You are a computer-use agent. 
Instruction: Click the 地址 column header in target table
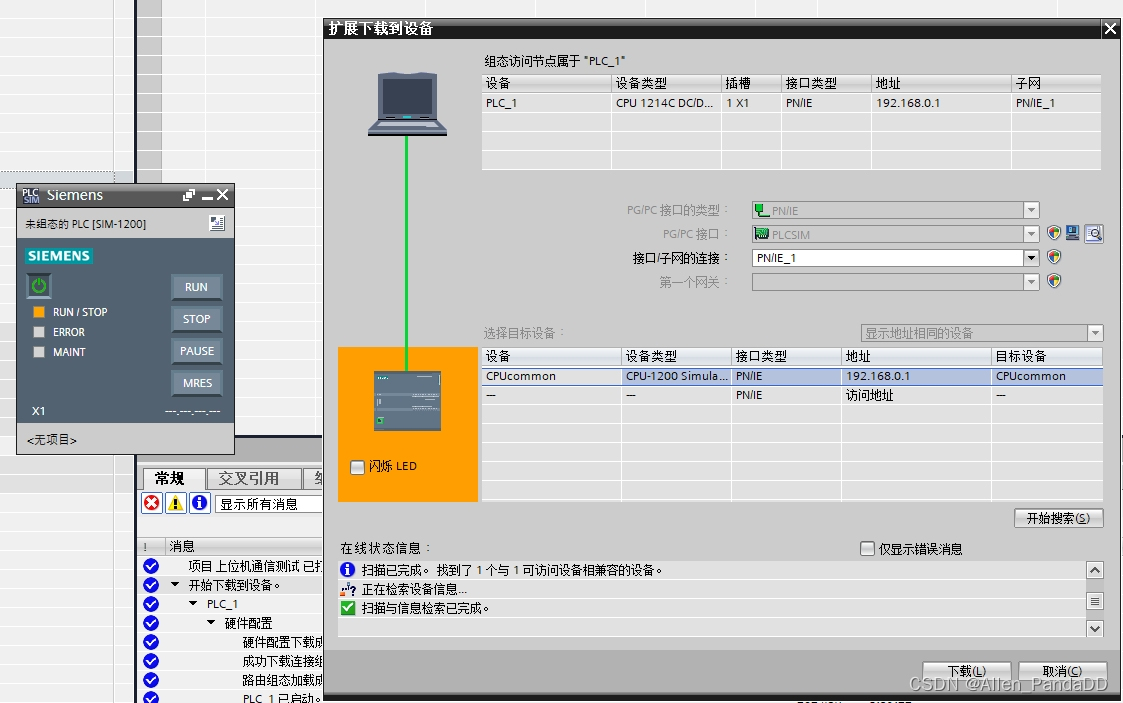point(917,356)
